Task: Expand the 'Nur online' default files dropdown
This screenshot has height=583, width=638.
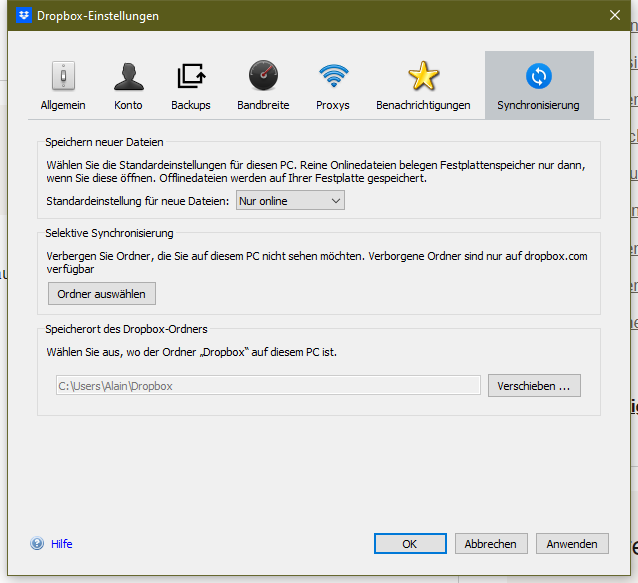Action: click(290, 201)
